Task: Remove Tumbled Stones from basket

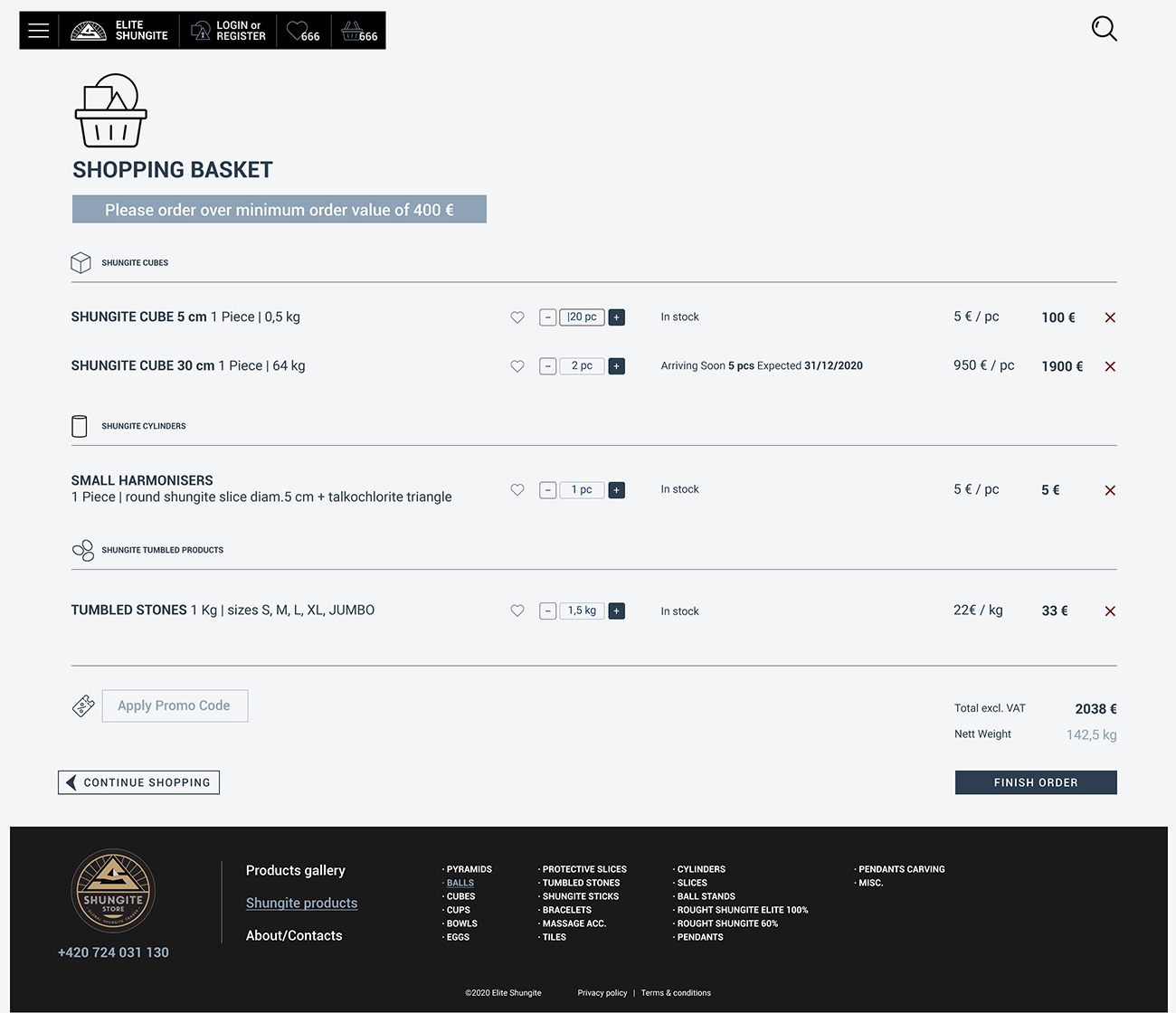Action: pyautogui.click(x=1110, y=611)
